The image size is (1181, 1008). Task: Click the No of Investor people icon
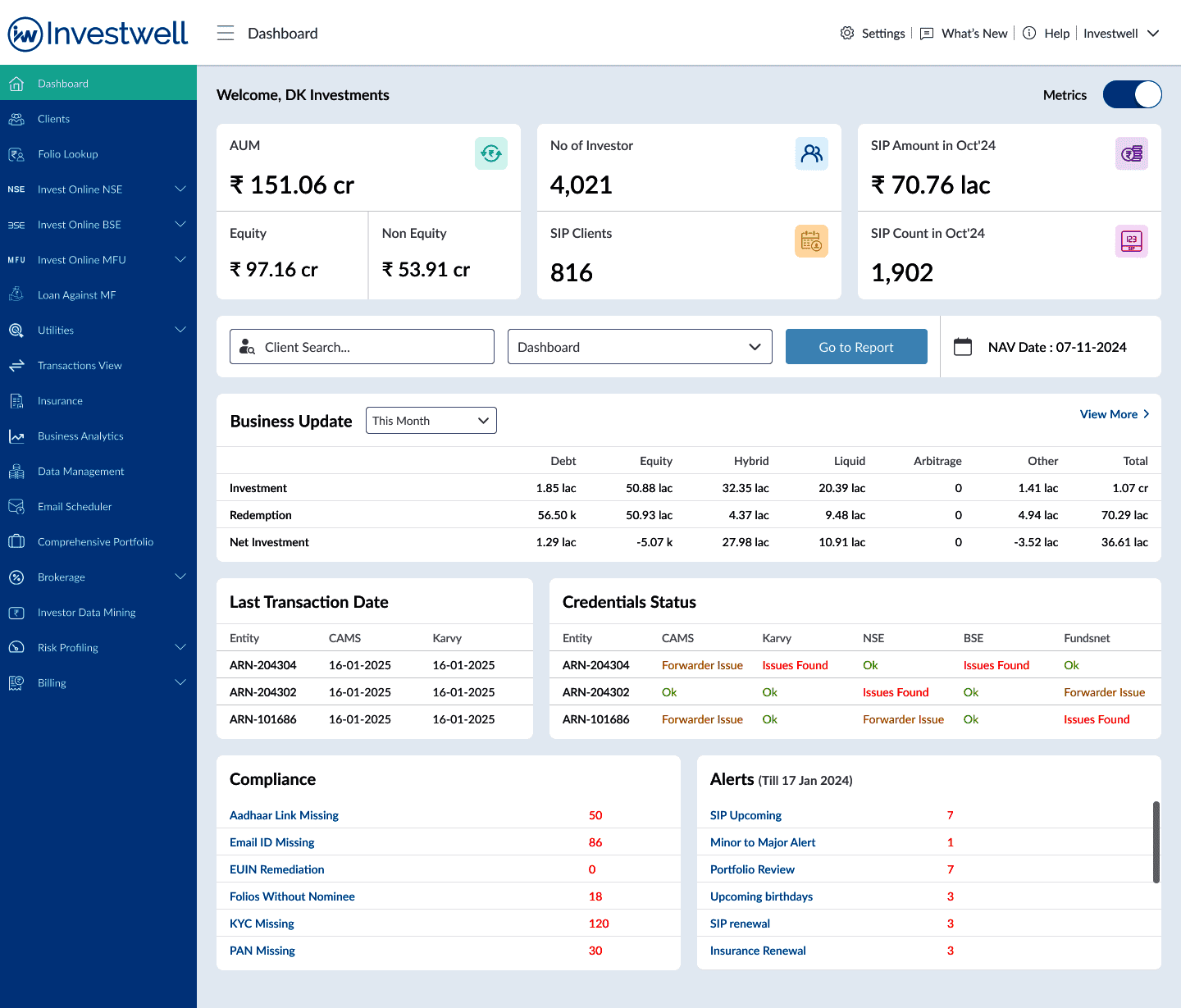point(811,153)
